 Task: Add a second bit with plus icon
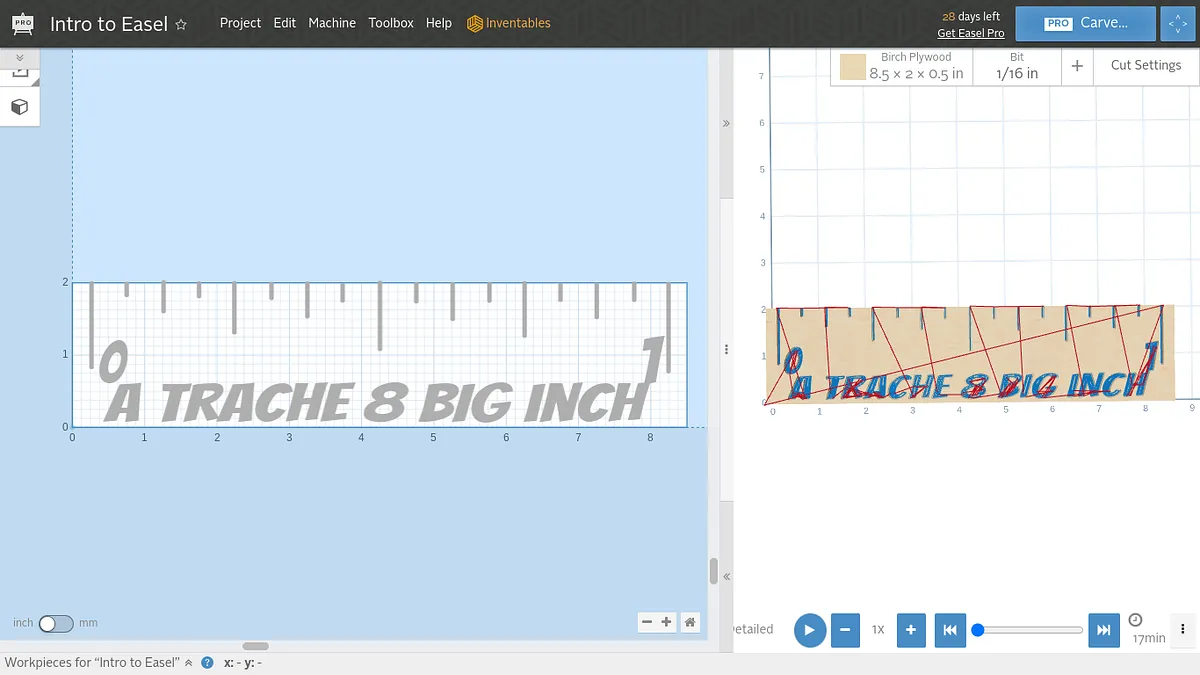[1077, 66]
